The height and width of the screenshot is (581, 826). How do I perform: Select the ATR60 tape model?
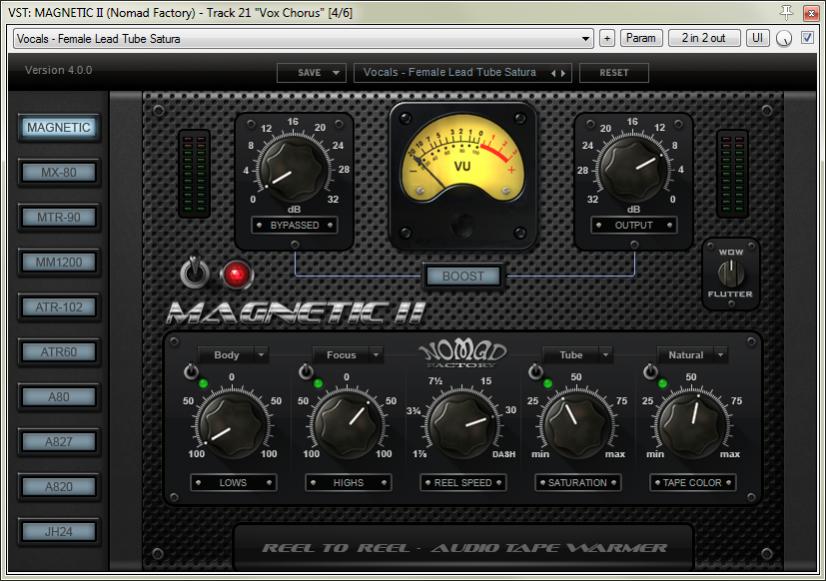pos(58,351)
